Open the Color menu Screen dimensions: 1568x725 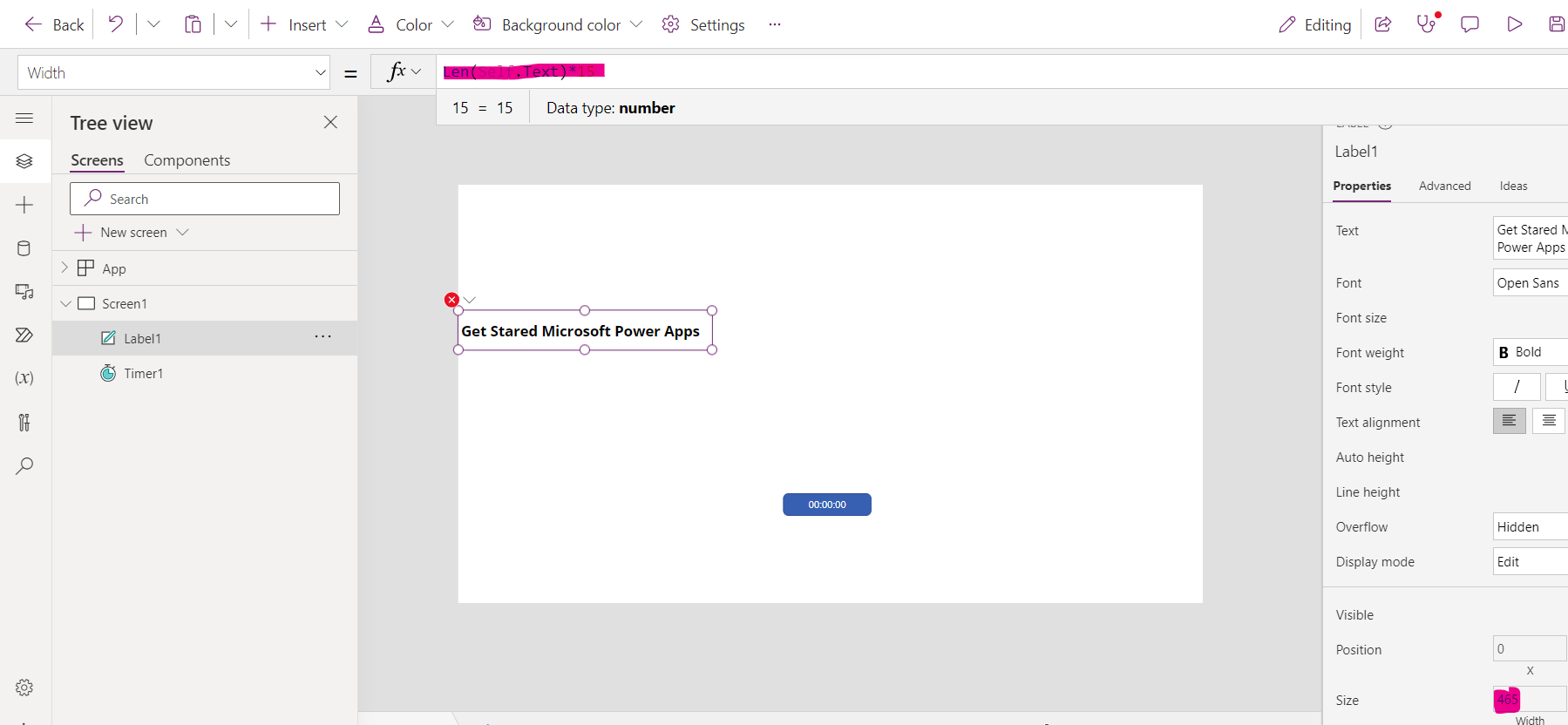coord(411,24)
